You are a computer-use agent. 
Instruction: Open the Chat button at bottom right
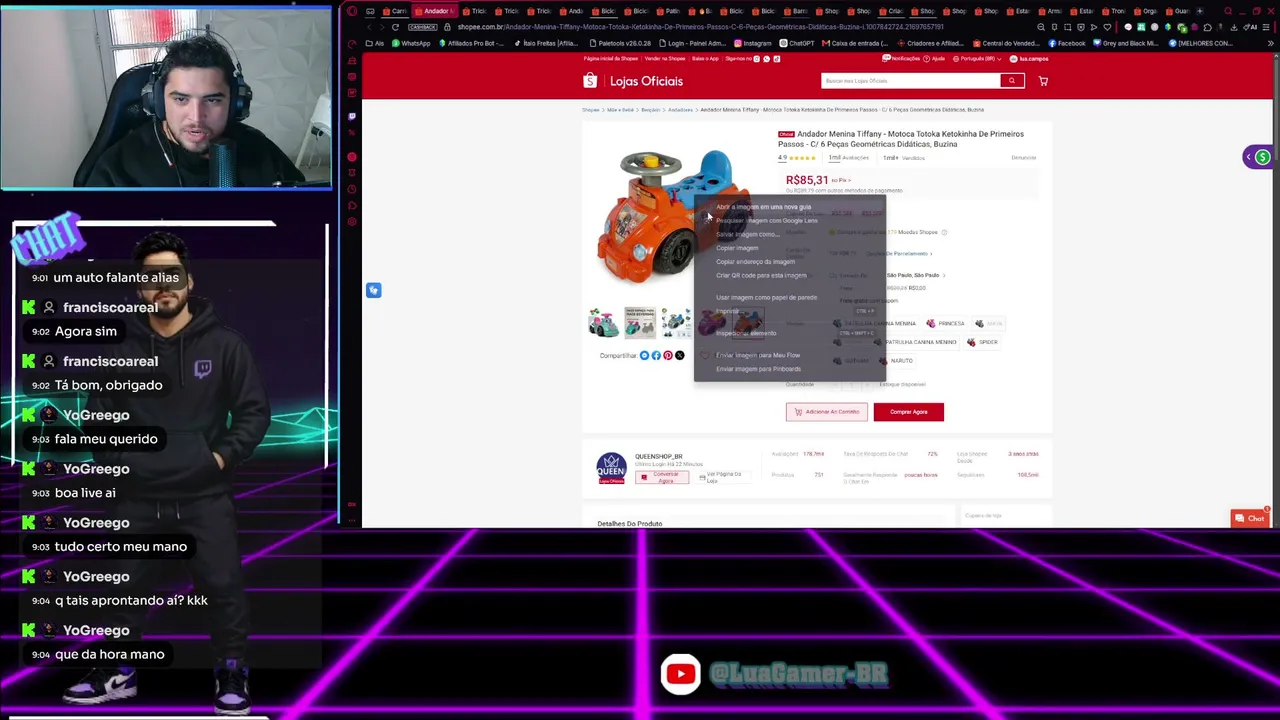pos(1250,518)
